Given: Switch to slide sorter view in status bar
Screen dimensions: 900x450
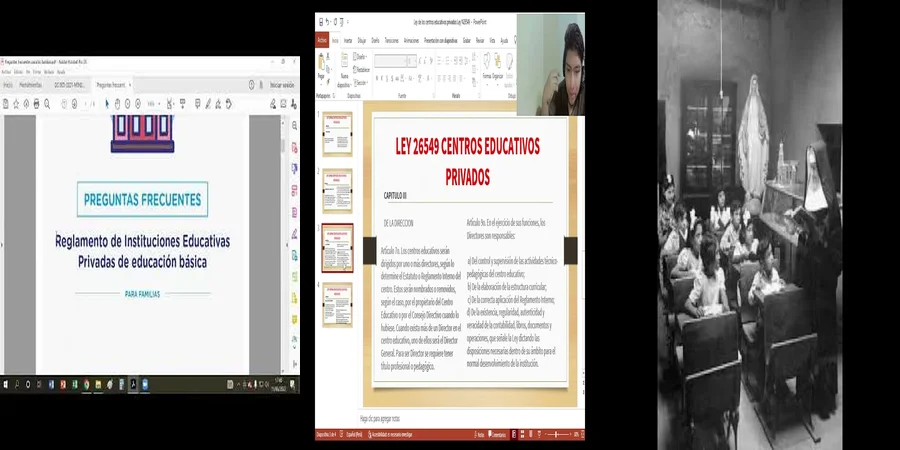Looking at the screenshot, I should [522, 435].
